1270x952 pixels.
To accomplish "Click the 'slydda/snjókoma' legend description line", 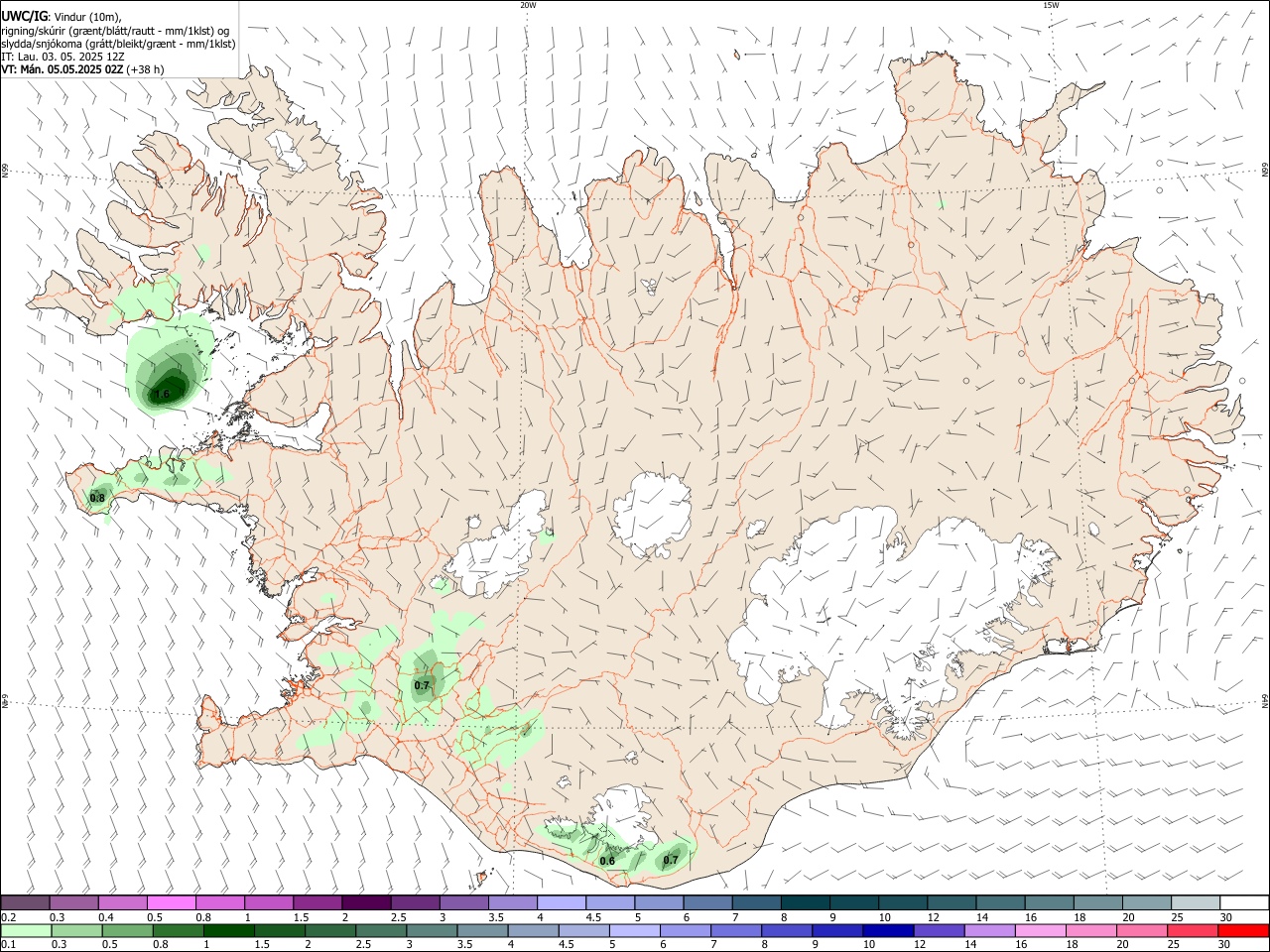I will pos(118,44).
